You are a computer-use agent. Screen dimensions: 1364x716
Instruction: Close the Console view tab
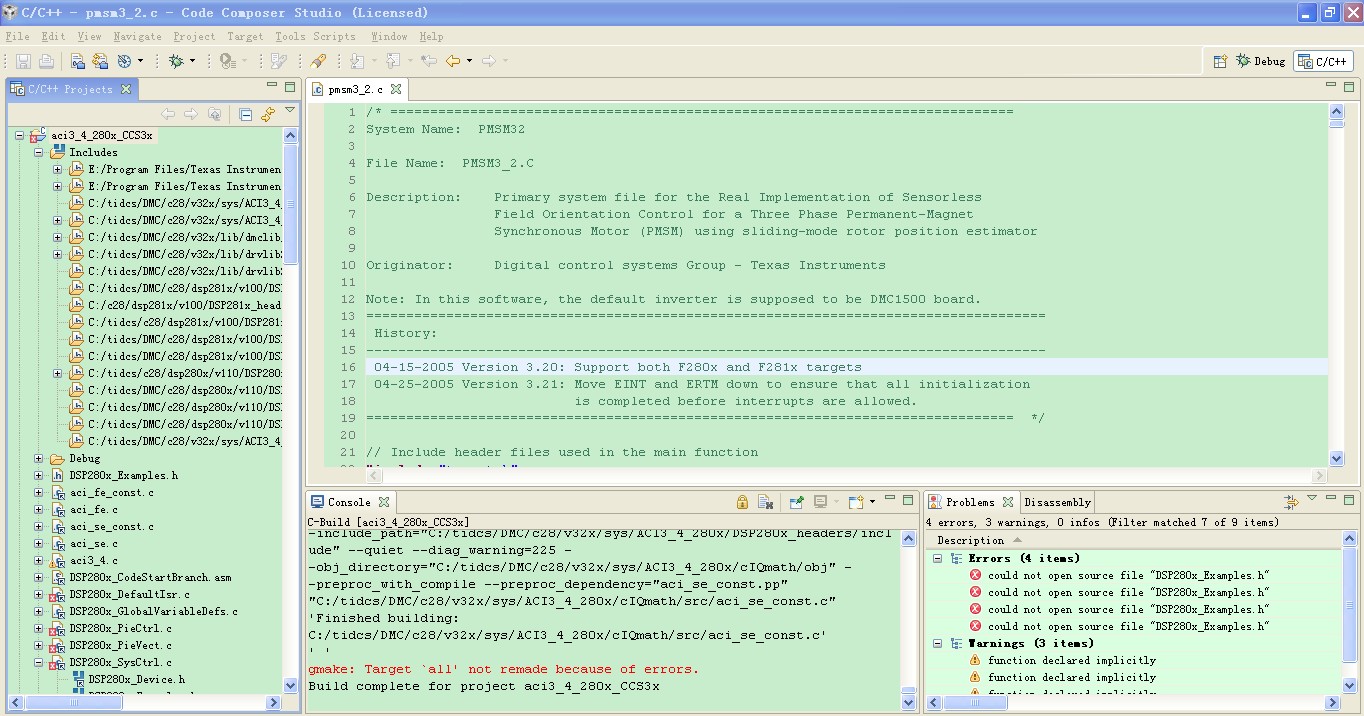click(x=383, y=502)
